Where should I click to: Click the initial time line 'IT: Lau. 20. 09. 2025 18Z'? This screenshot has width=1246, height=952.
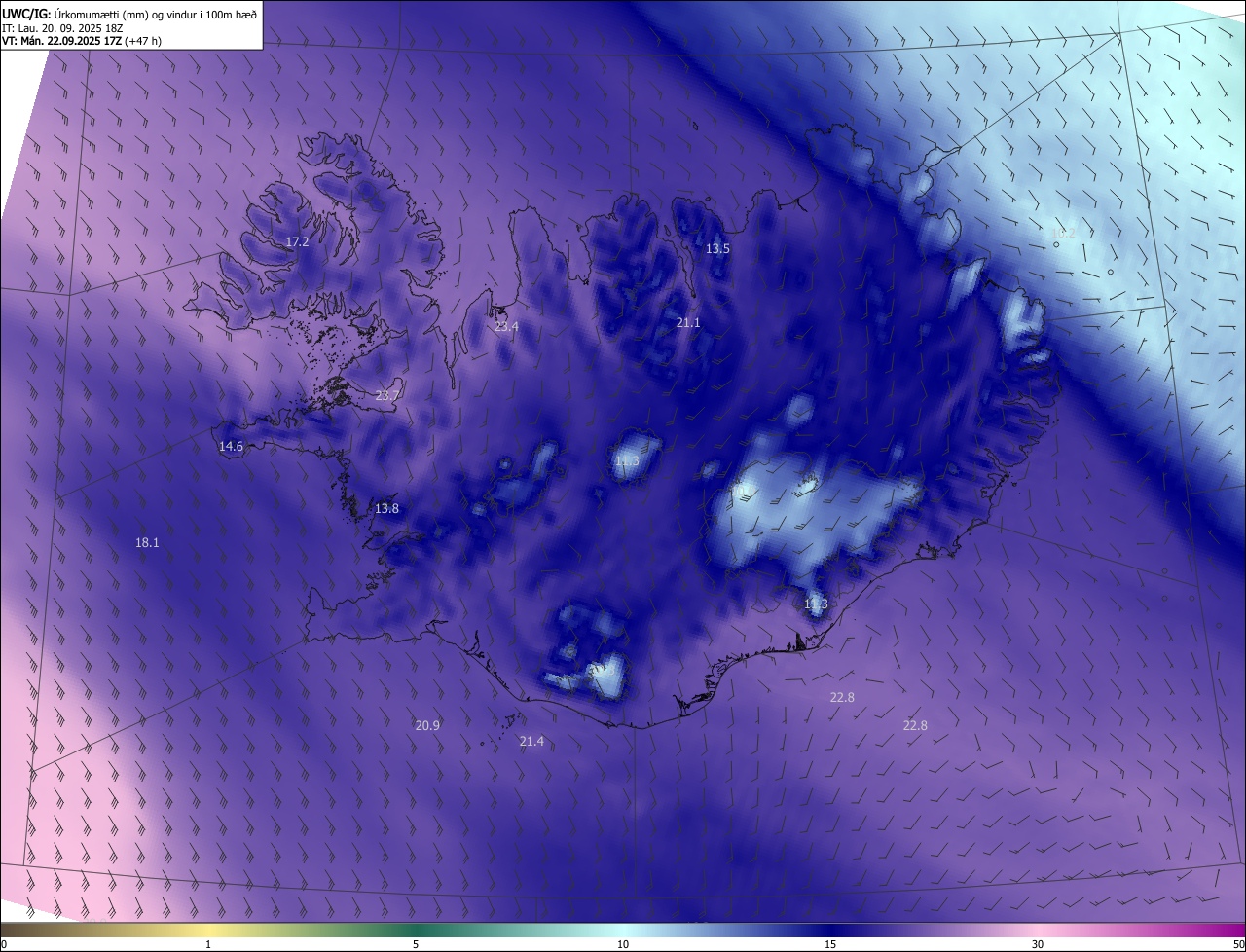tap(62, 27)
